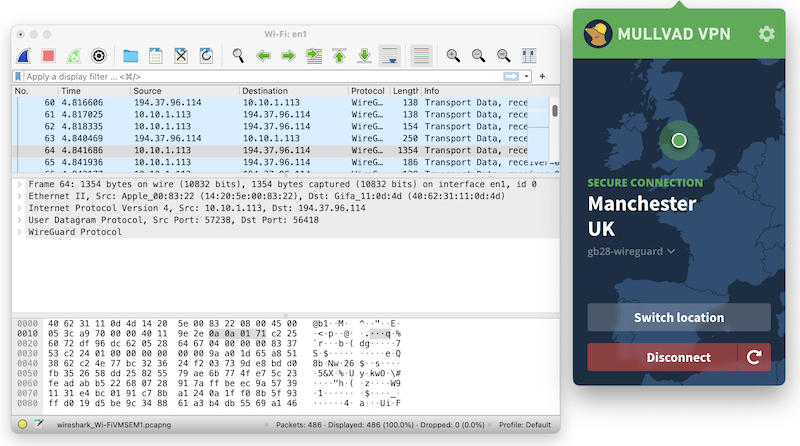
Task: Zoom out on packet text
Action: tap(479, 56)
